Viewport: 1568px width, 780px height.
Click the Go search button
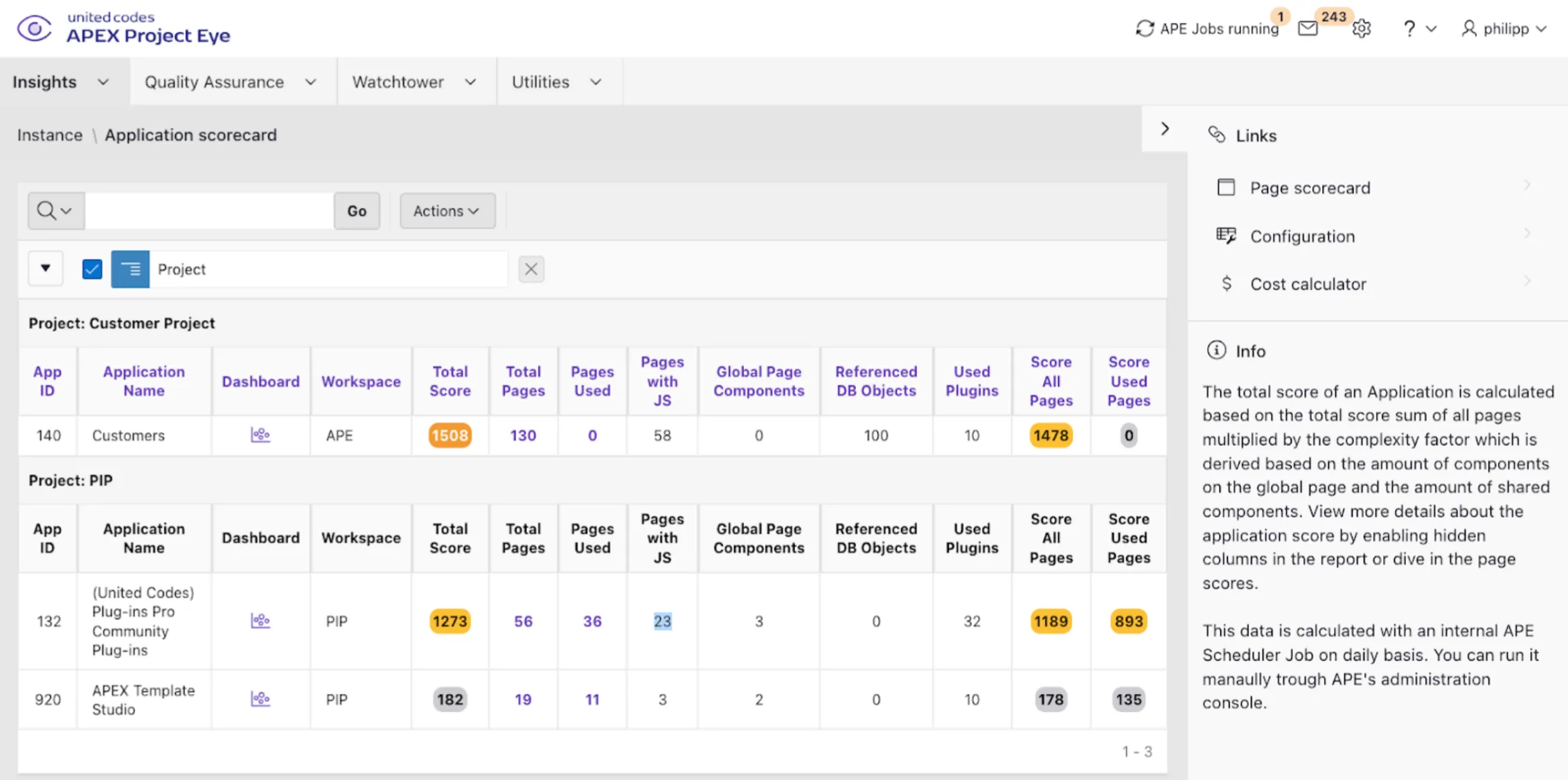(x=357, y=211)
